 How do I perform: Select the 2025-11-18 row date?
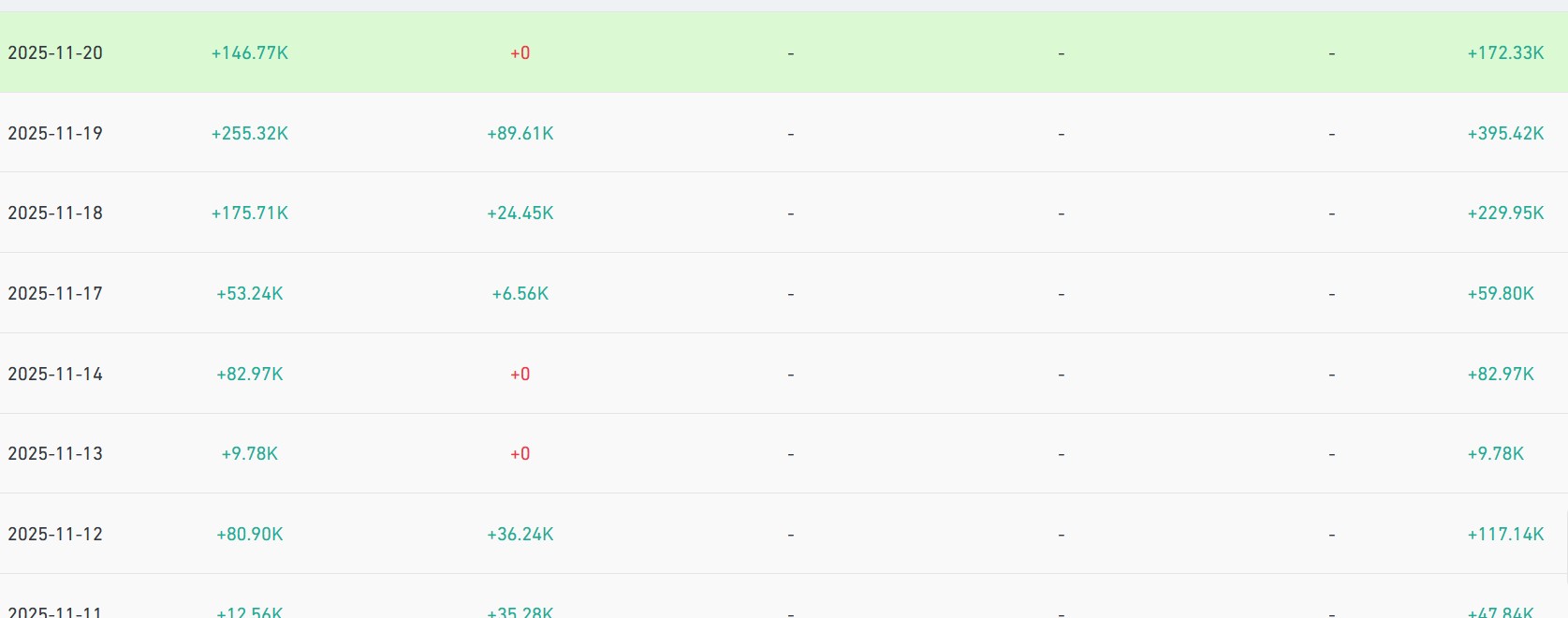pos(55,213)
